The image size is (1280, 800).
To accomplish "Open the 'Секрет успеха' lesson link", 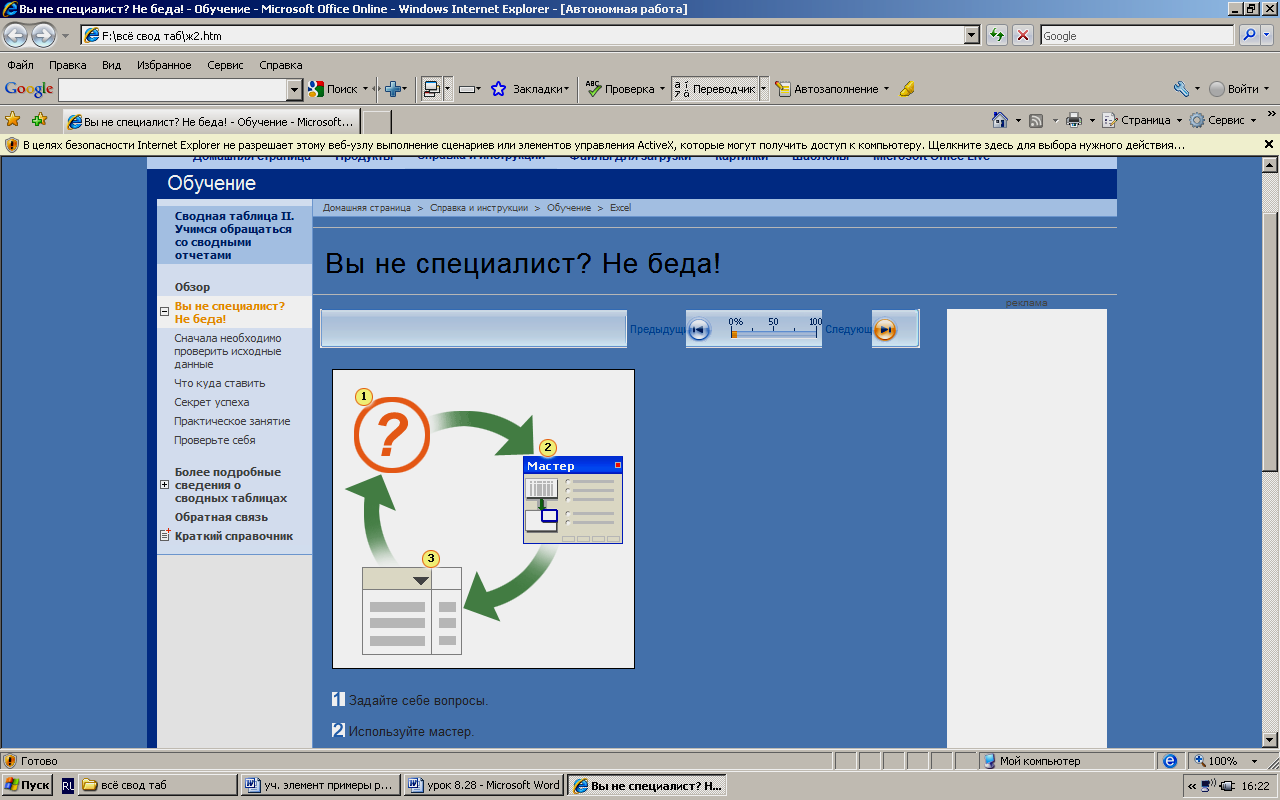I will pos(211,402).
